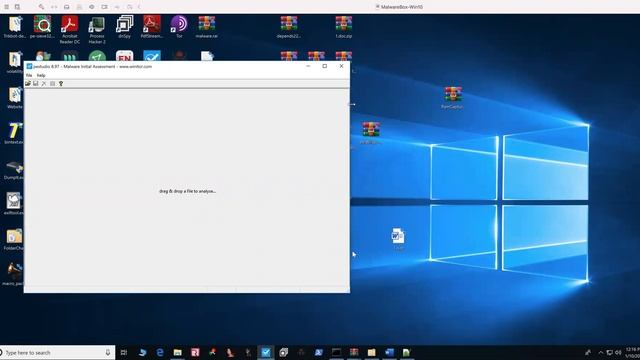This screenshot has height=360, width=640.
Task: Open File Explorer from the taskbar
Action: 178,352
